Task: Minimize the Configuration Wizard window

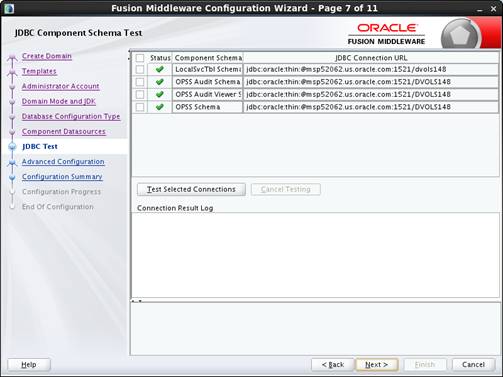Action: click(x=480, y=9)
